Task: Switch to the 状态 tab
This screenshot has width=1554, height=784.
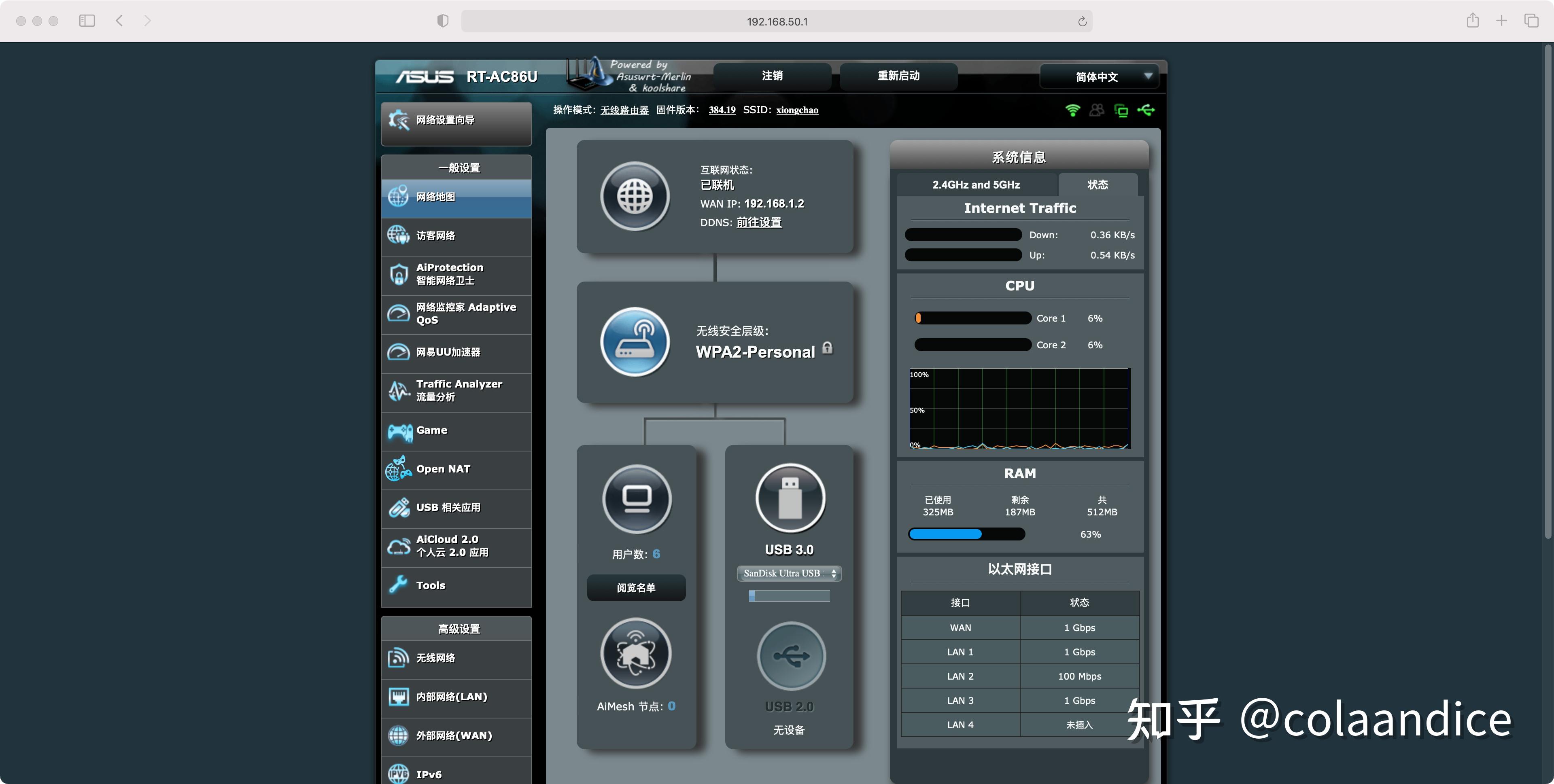Action: point(1098,184)
